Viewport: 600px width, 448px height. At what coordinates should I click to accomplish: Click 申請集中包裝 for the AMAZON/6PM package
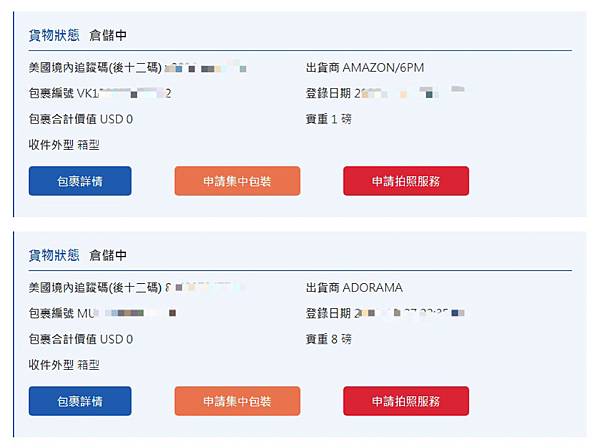[237, 181]
